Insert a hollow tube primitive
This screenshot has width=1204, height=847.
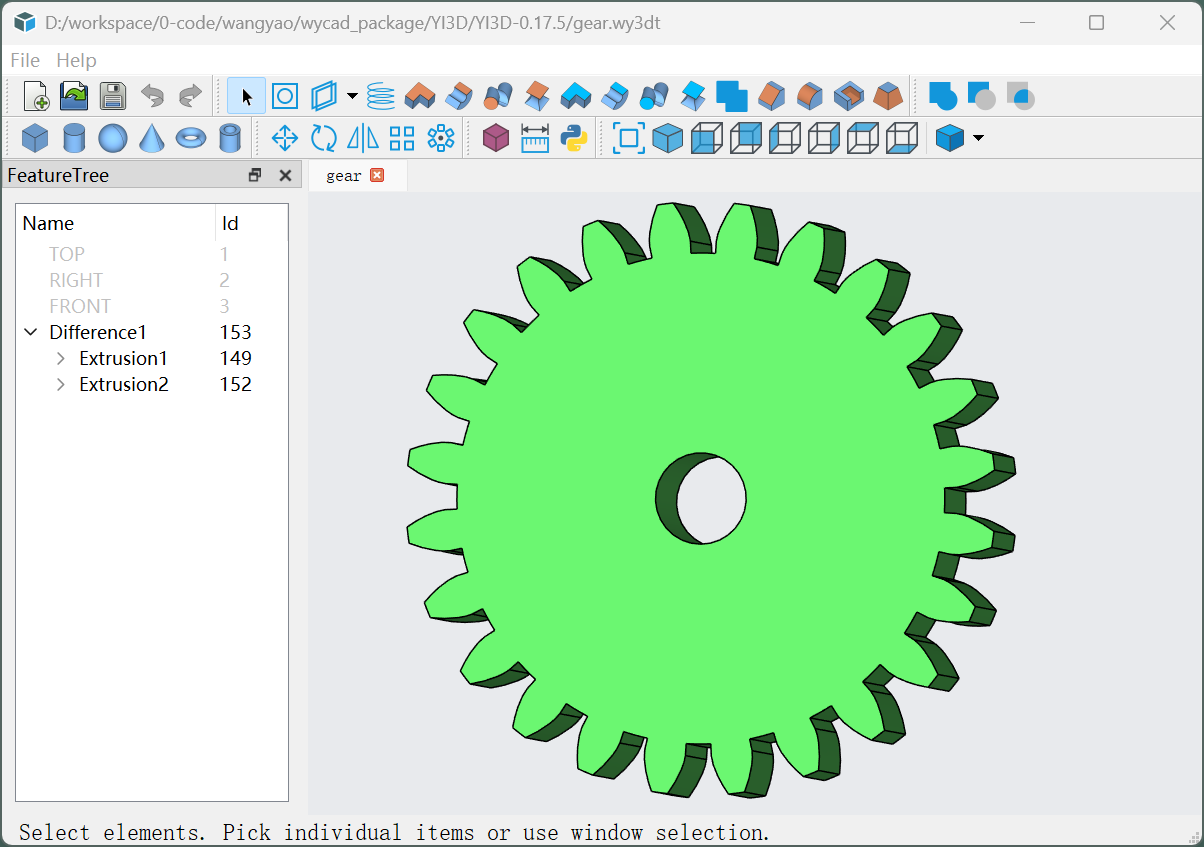click(x=229, y=138)
